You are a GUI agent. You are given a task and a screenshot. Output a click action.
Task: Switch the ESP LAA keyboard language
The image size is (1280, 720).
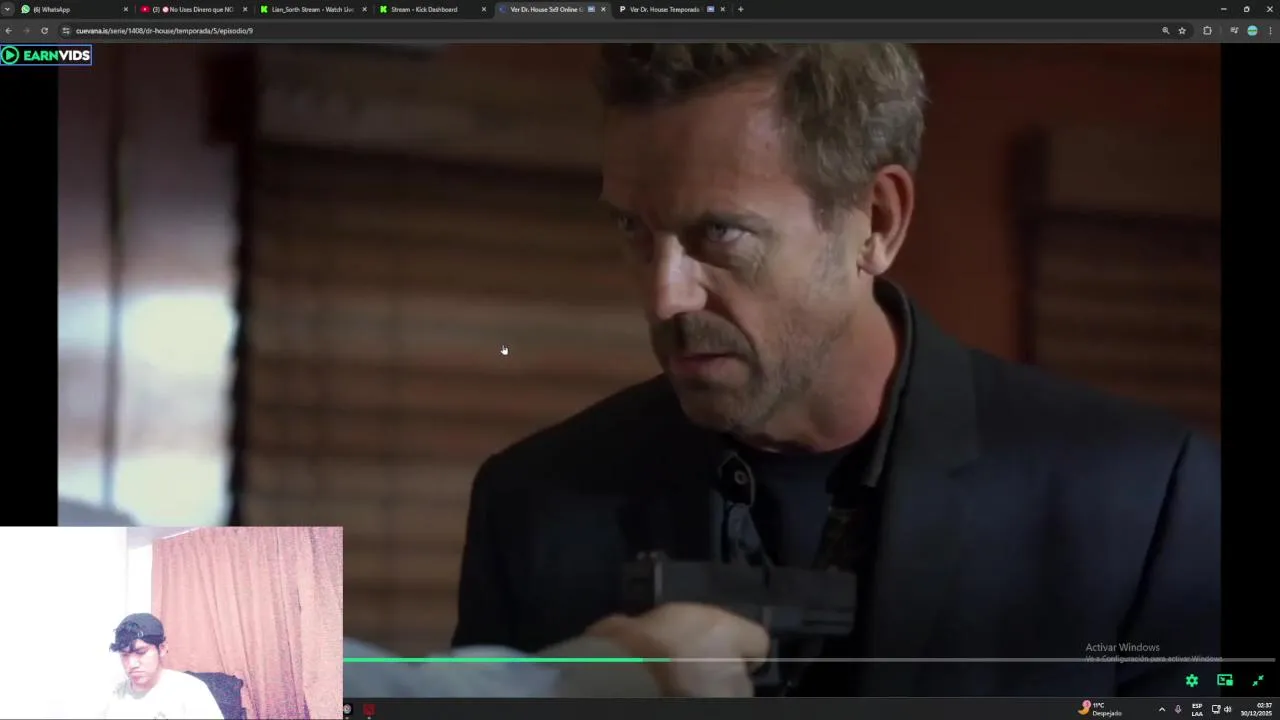tap(1197, 709)
